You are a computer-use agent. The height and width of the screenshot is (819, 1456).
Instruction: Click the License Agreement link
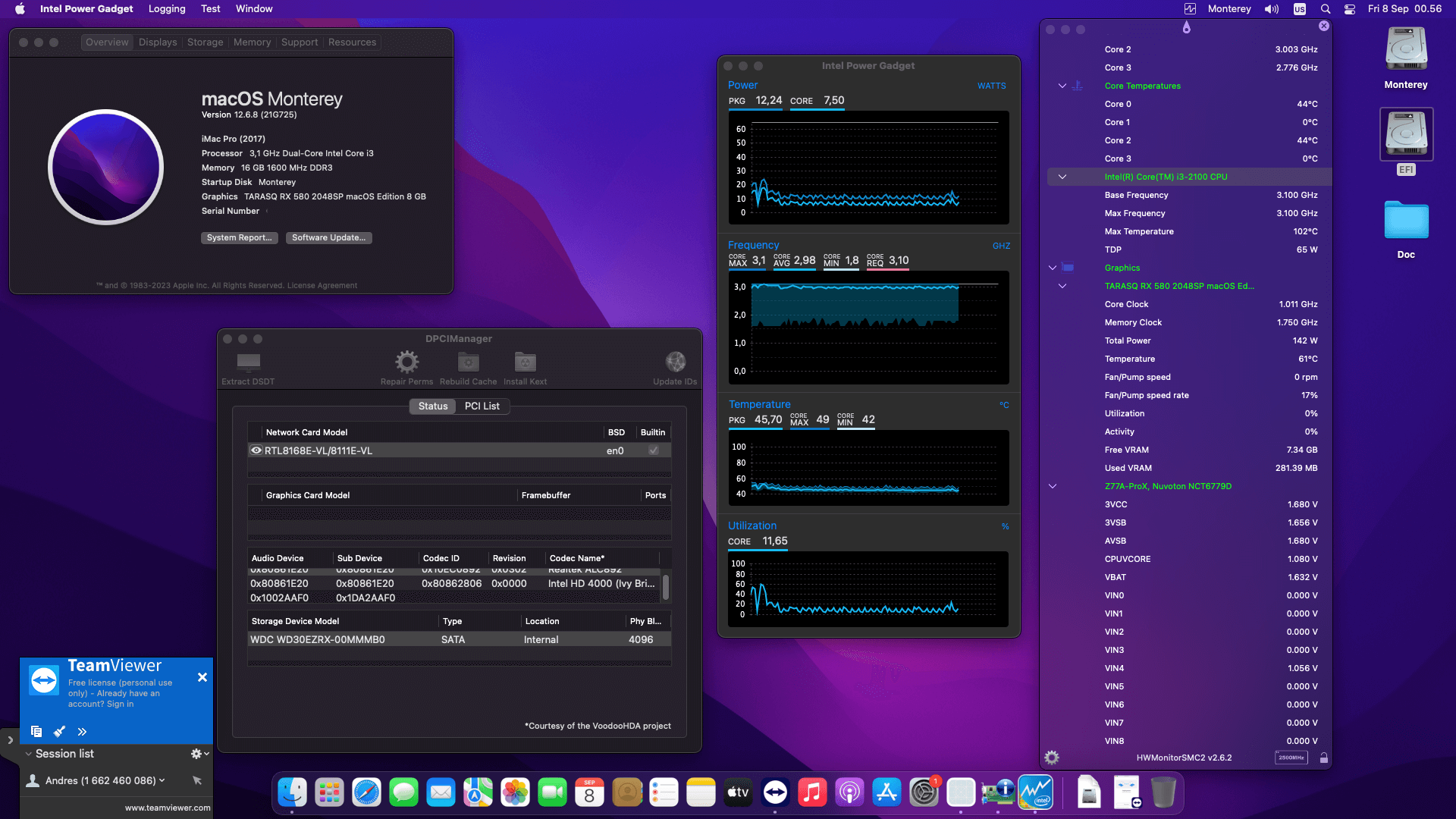(322, 286)
